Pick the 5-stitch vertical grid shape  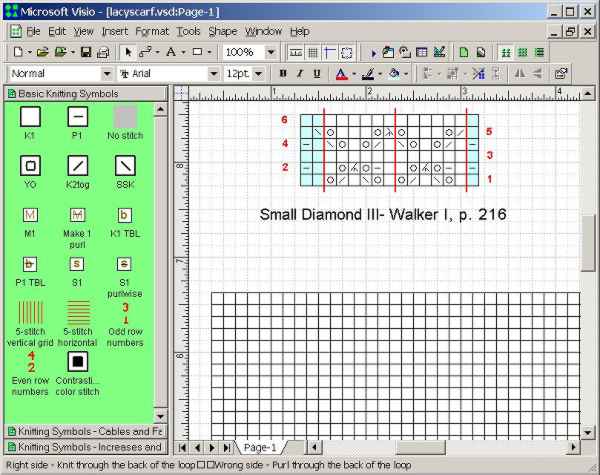point(30,311)
